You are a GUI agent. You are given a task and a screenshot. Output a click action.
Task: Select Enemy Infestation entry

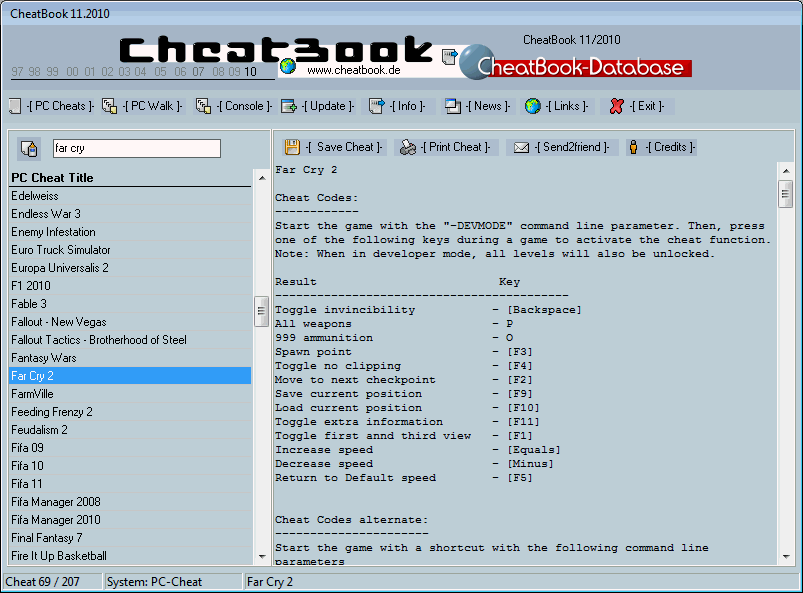tap(131, 232)
